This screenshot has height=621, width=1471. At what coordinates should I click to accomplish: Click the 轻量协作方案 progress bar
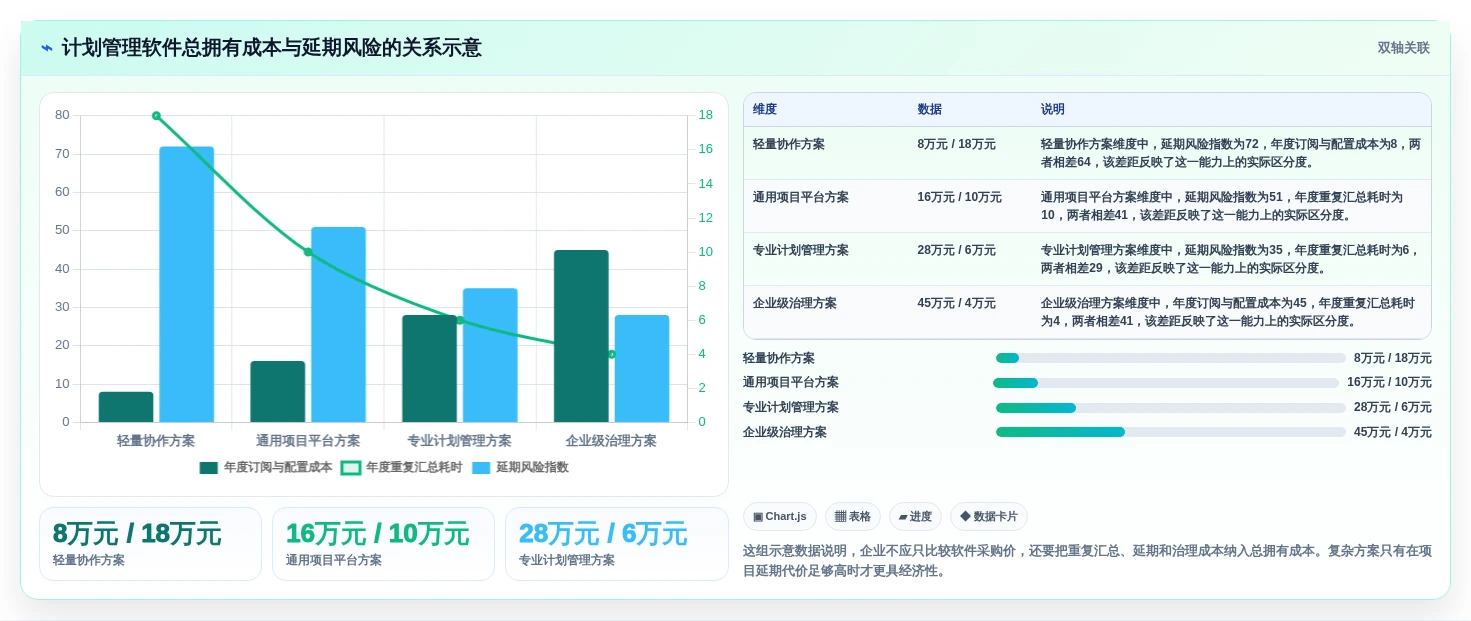click(1171, 358)
